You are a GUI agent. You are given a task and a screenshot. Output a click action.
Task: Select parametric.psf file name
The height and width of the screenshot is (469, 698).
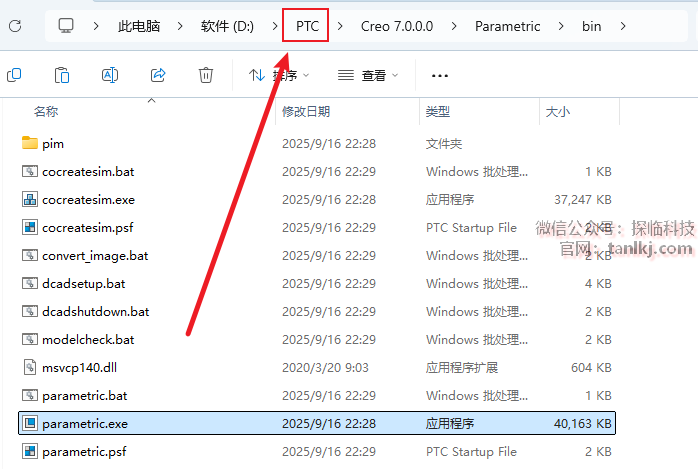click(x=84, y=452)
